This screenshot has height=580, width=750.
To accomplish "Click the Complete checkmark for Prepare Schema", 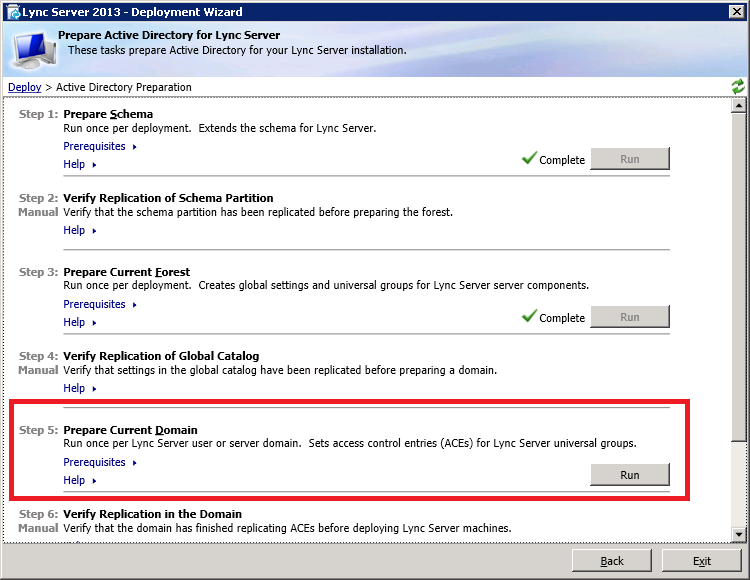I will [529, 158].
